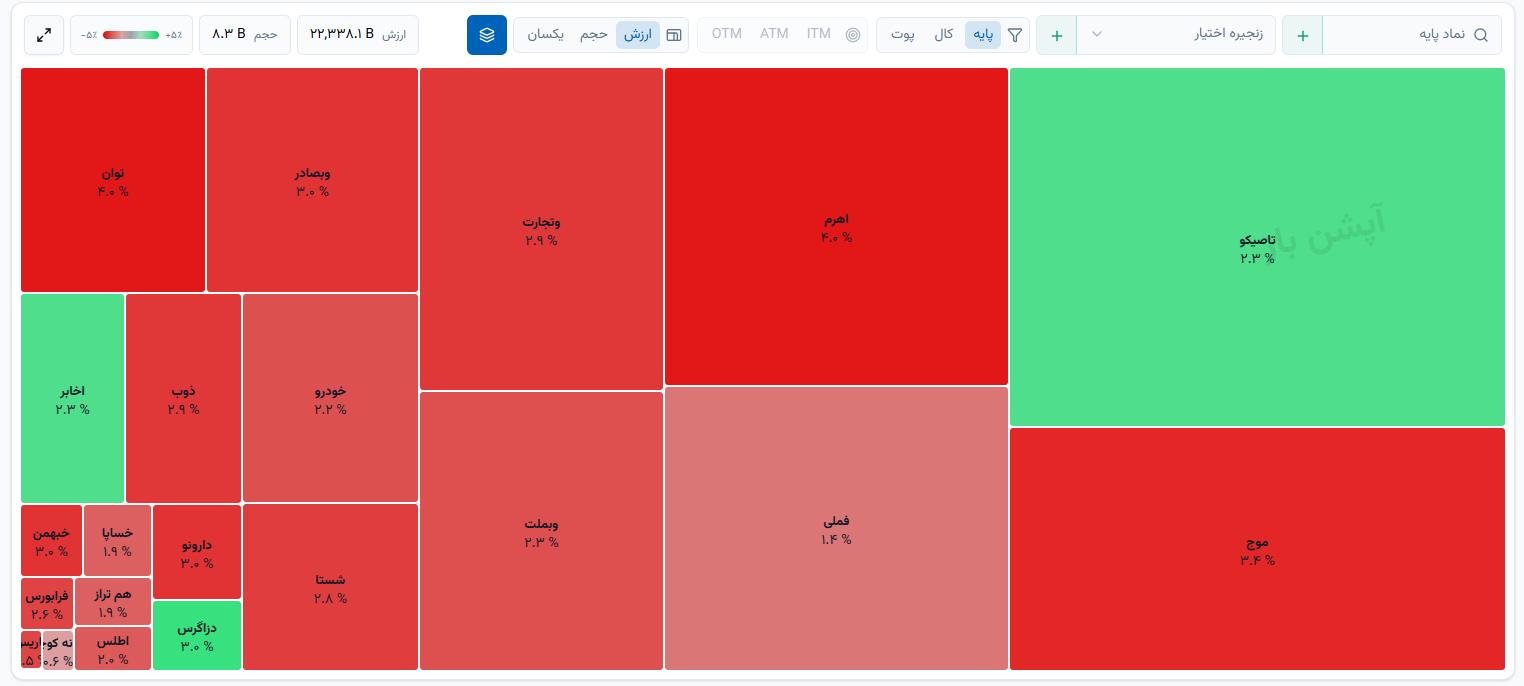This screenshot has width=1524, height=686.
Task: Select the green اخابر tile
Action: click(72, 398)
